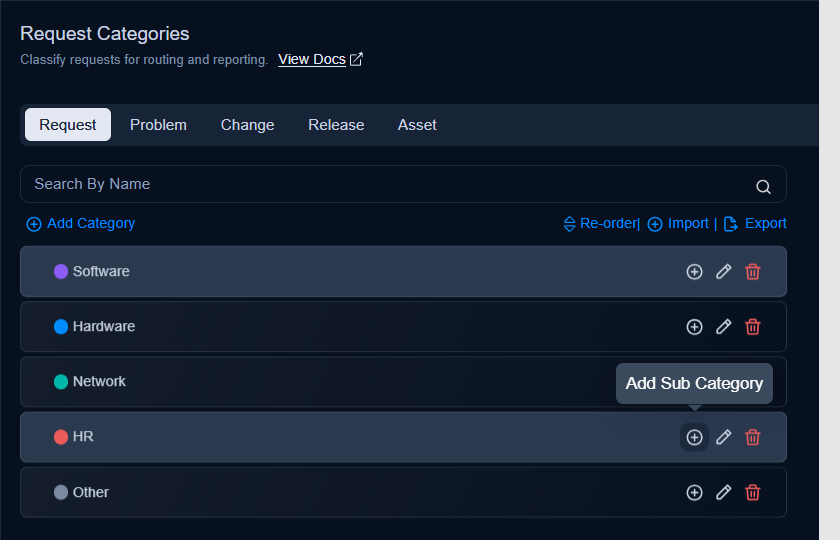Click the blue Hardware color dot
The height and width of the screenshot is (540, 840).
click(x=61, y=327)
